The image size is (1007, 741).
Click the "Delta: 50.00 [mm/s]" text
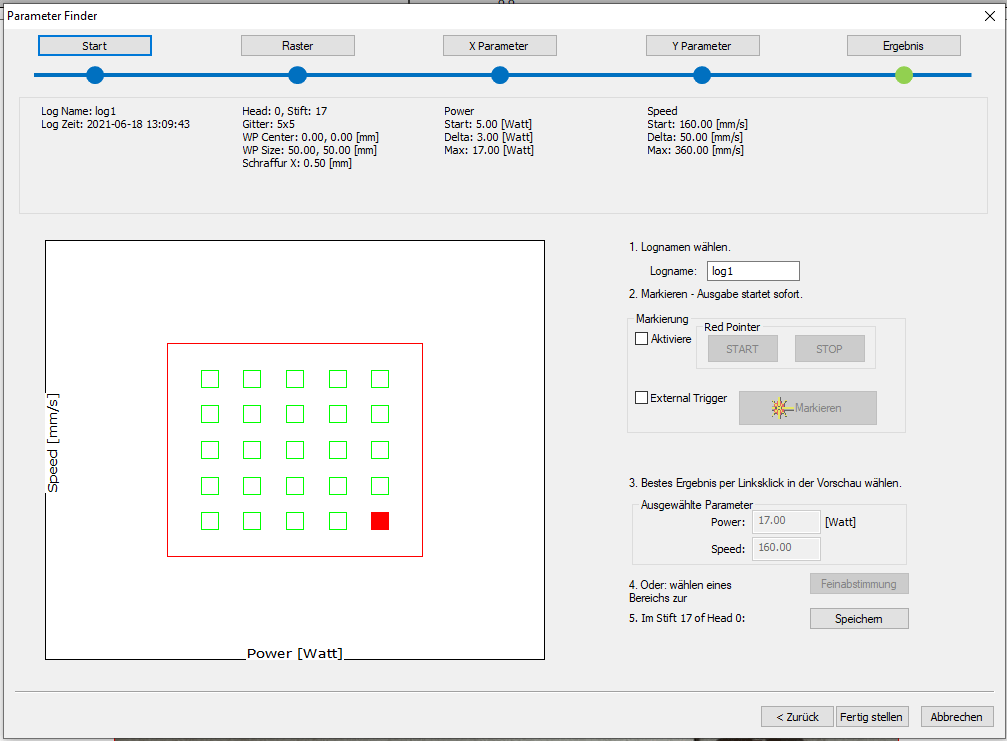coord(695,137)
